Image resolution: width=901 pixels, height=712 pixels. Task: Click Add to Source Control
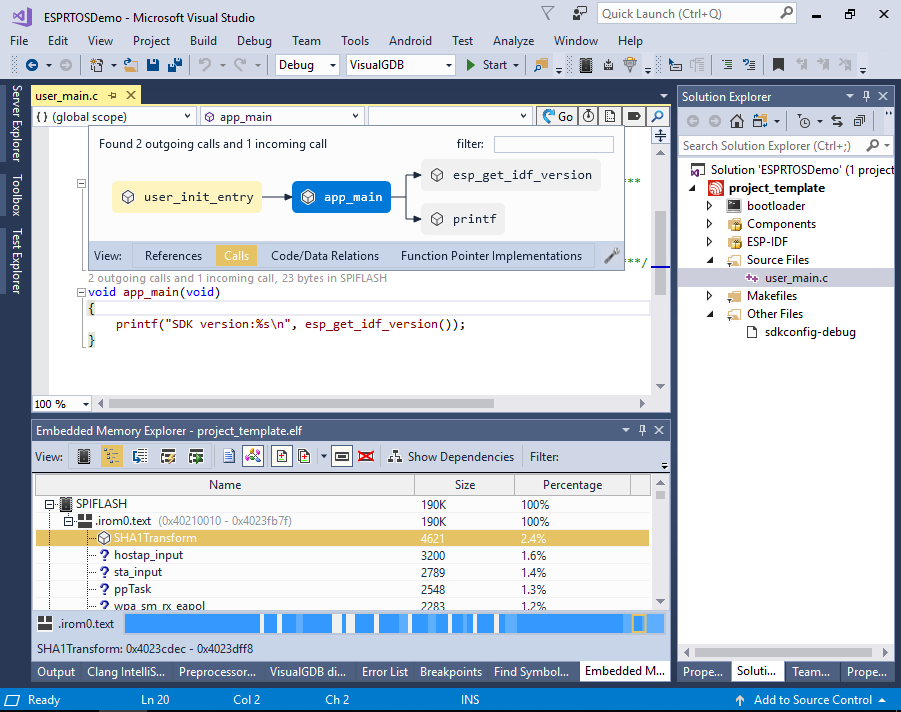point(811,700)
